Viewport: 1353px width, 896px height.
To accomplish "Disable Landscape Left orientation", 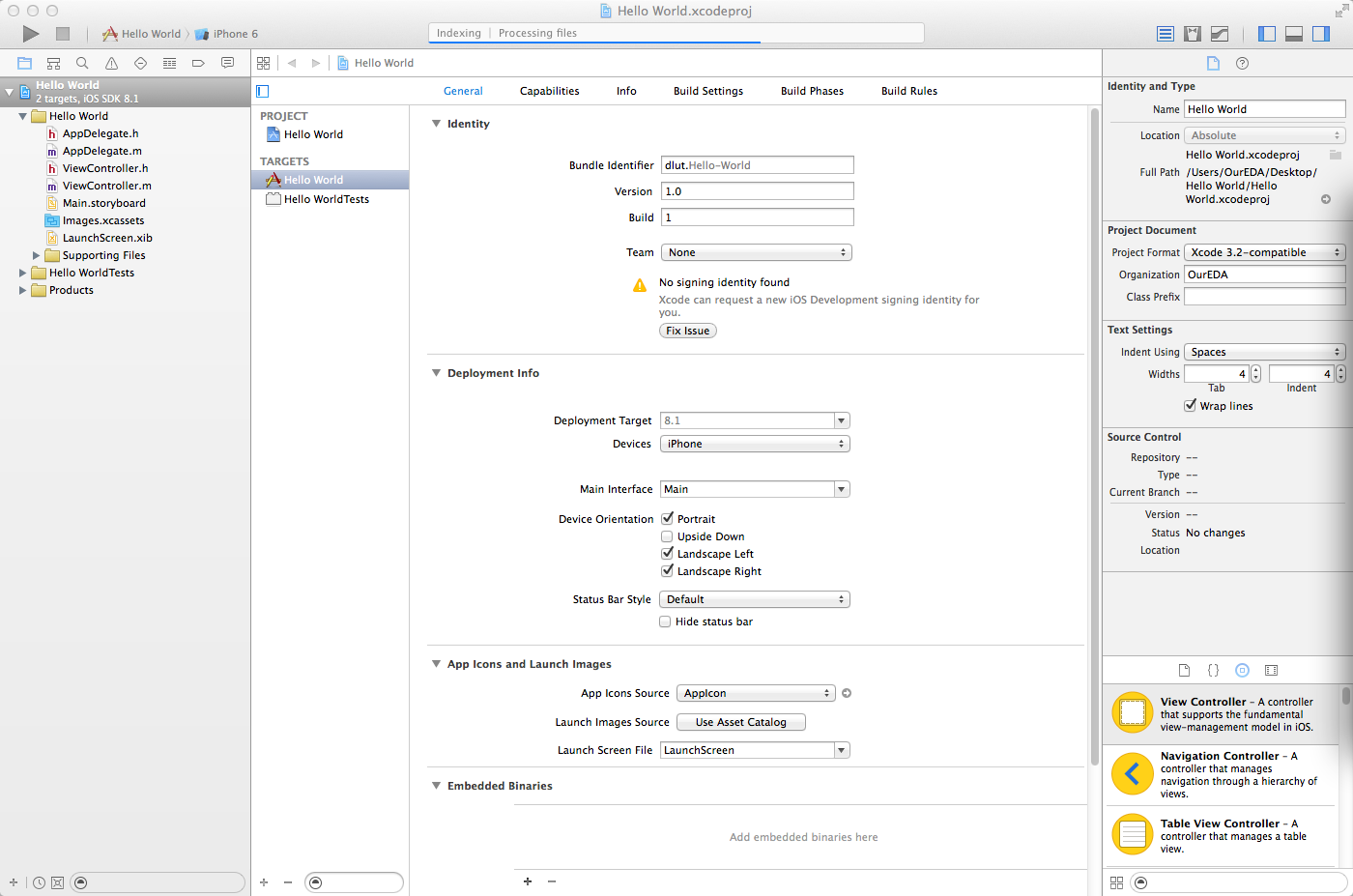I will pyautogui.click(x=667, y=554).
